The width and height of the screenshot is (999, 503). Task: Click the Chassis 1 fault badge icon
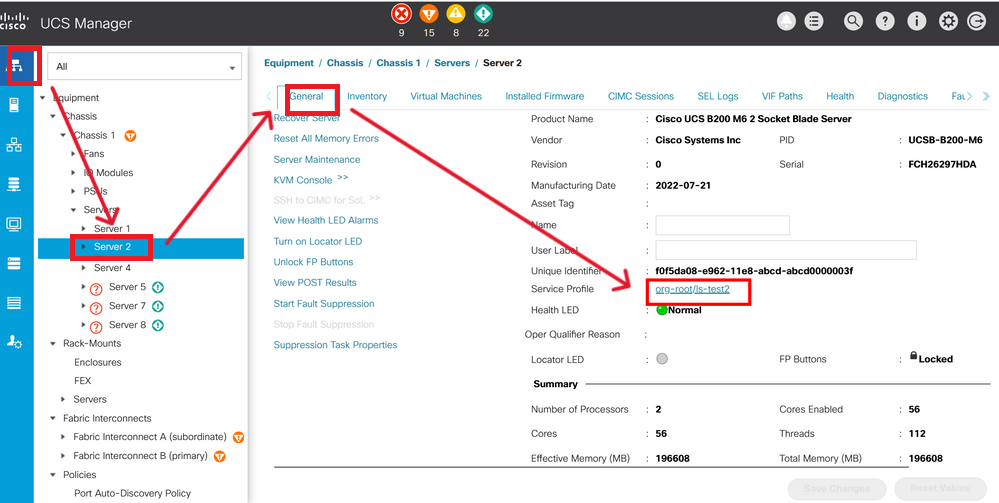click(131, 135)
